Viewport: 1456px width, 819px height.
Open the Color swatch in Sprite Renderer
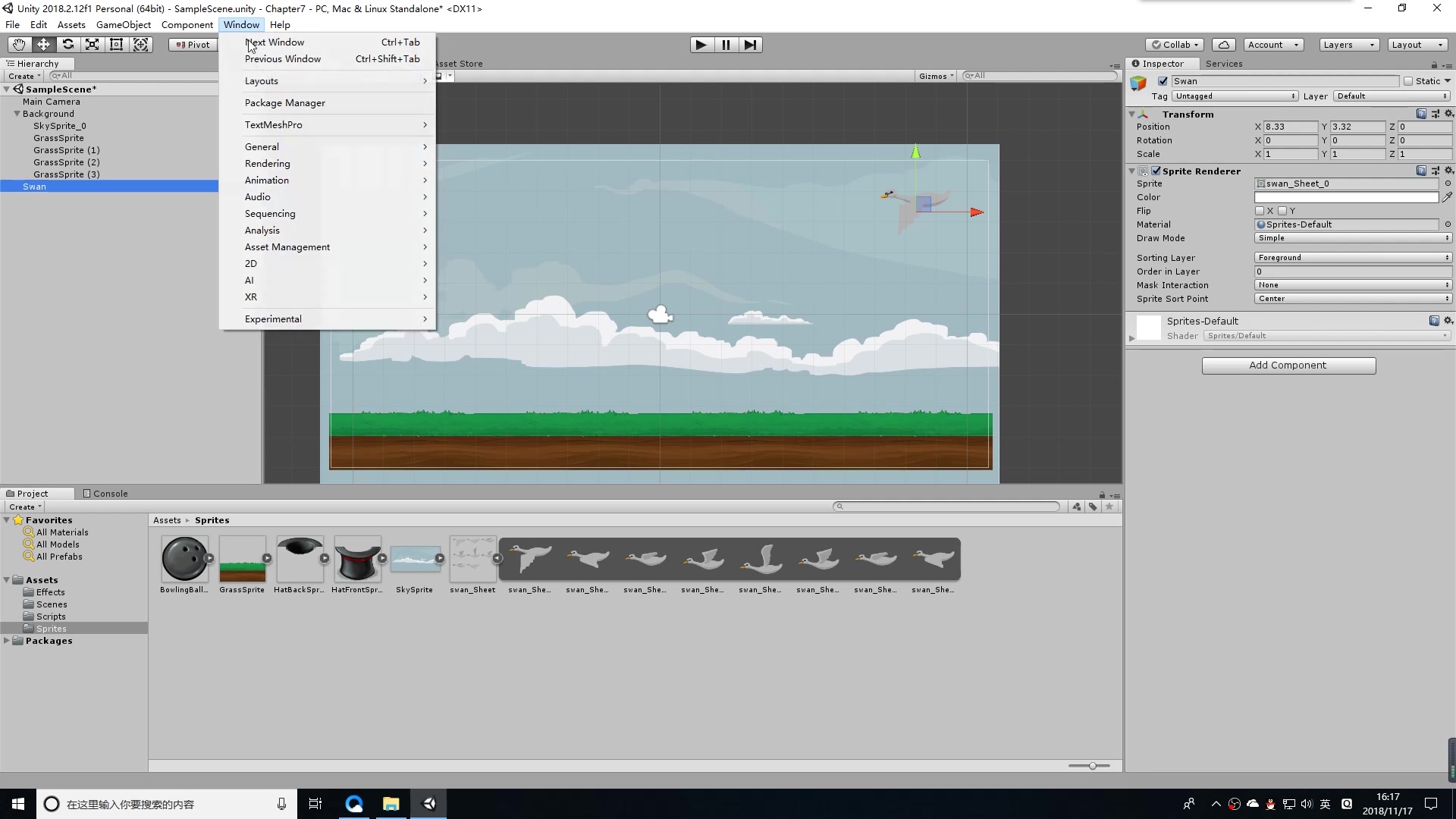click(1346, 197)
